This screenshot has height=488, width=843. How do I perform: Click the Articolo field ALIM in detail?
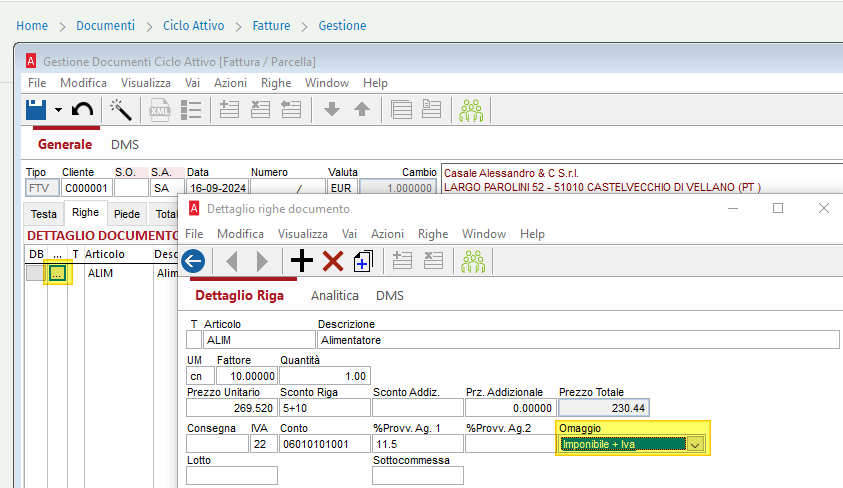259,340
